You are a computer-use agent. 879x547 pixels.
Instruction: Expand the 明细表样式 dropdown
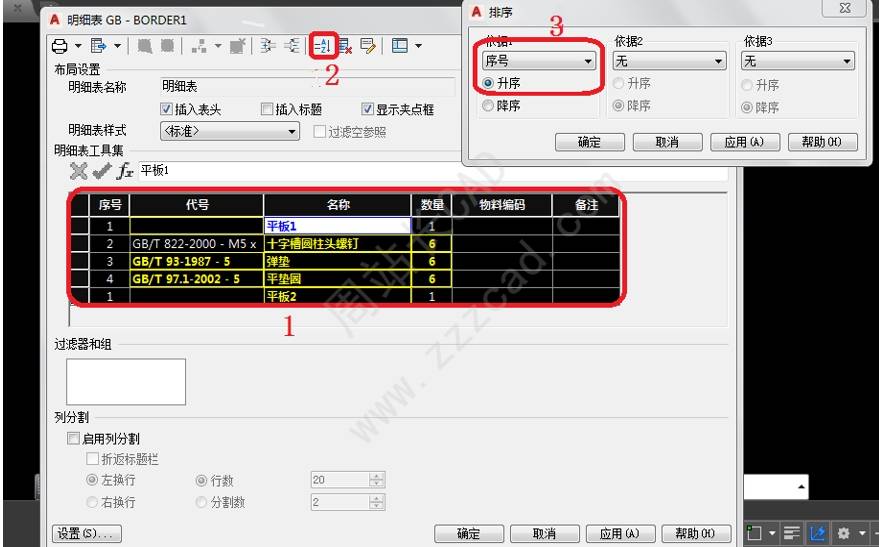point(230,130)
